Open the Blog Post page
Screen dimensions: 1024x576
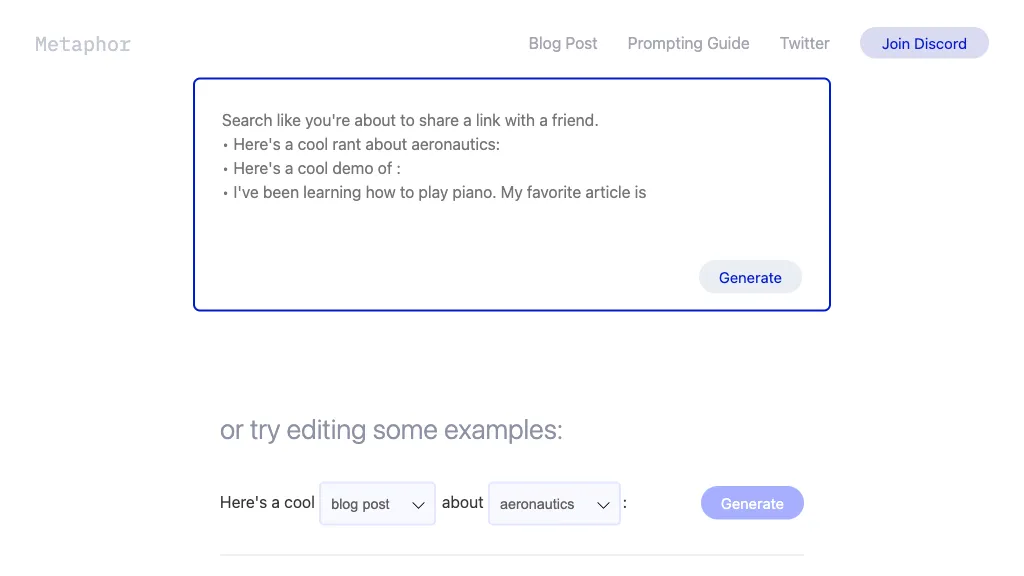562,43
